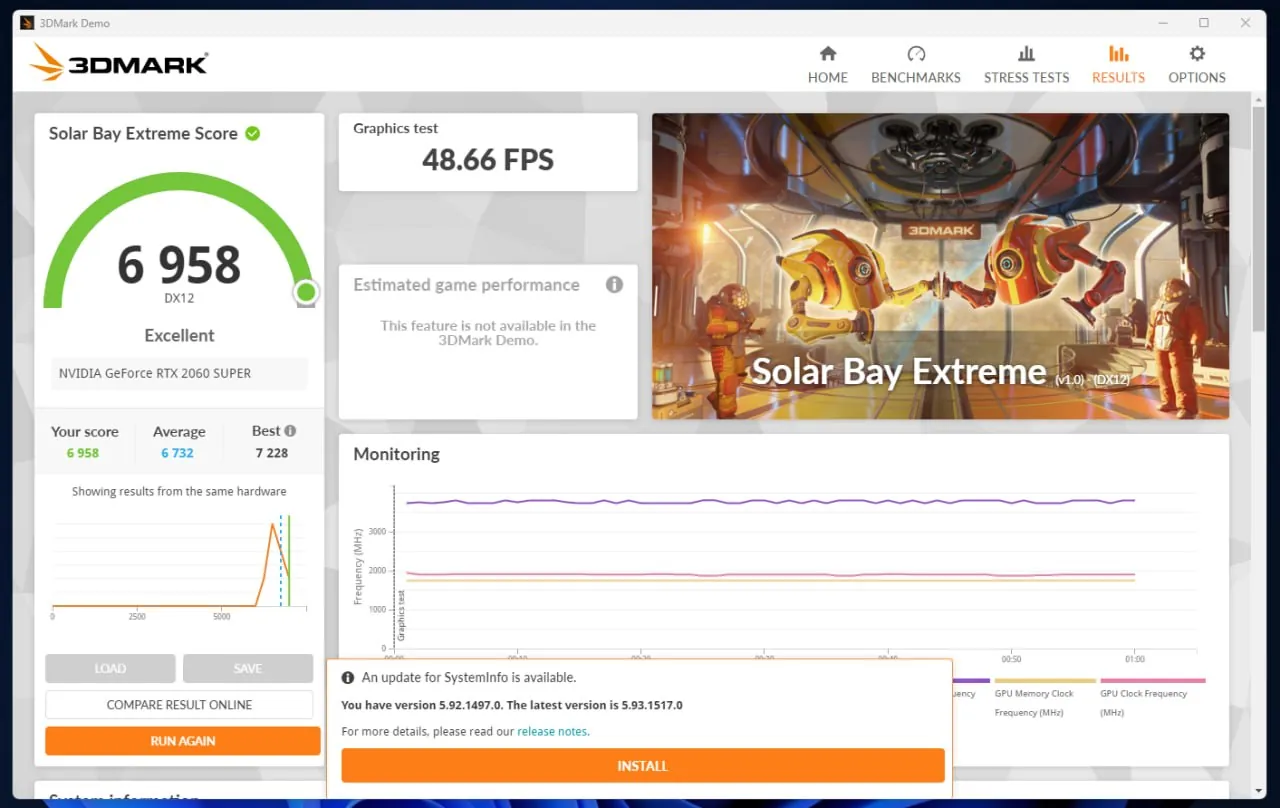Click the 48.66 FPS graphics test value
The height and width of the screenshot is (808, 1280).
[x=488, y=160]
